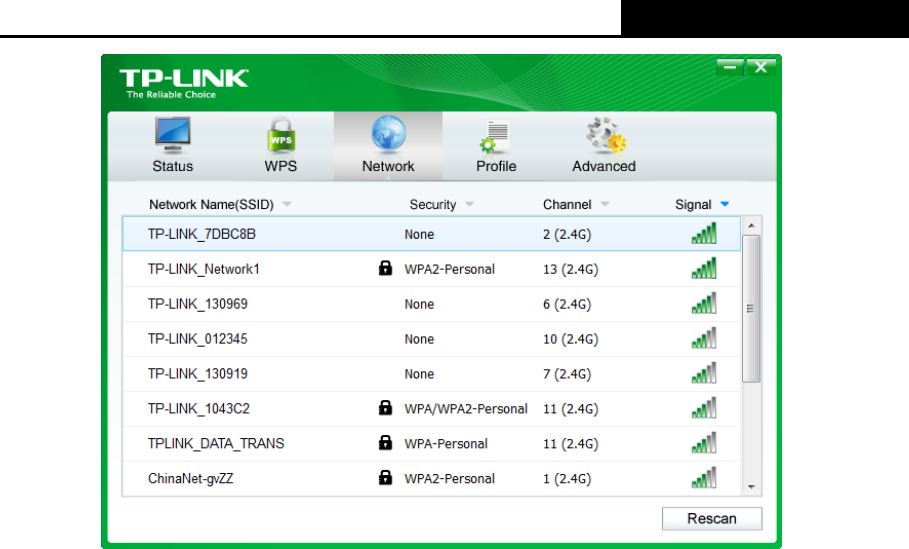Go to the Advanced tab label
The height and width of the screenshot is (549, 909).
click(604, 166)
